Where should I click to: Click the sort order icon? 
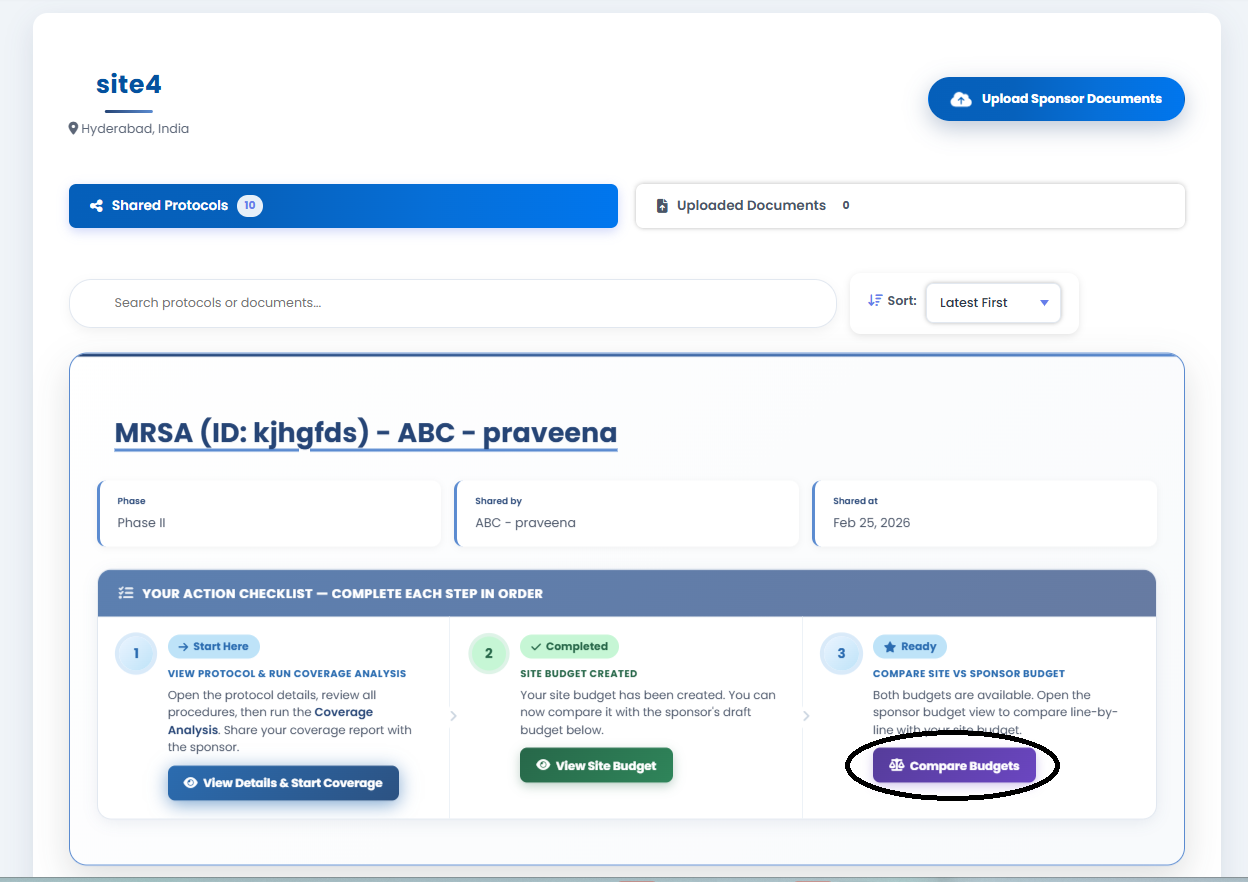point(875,301)
